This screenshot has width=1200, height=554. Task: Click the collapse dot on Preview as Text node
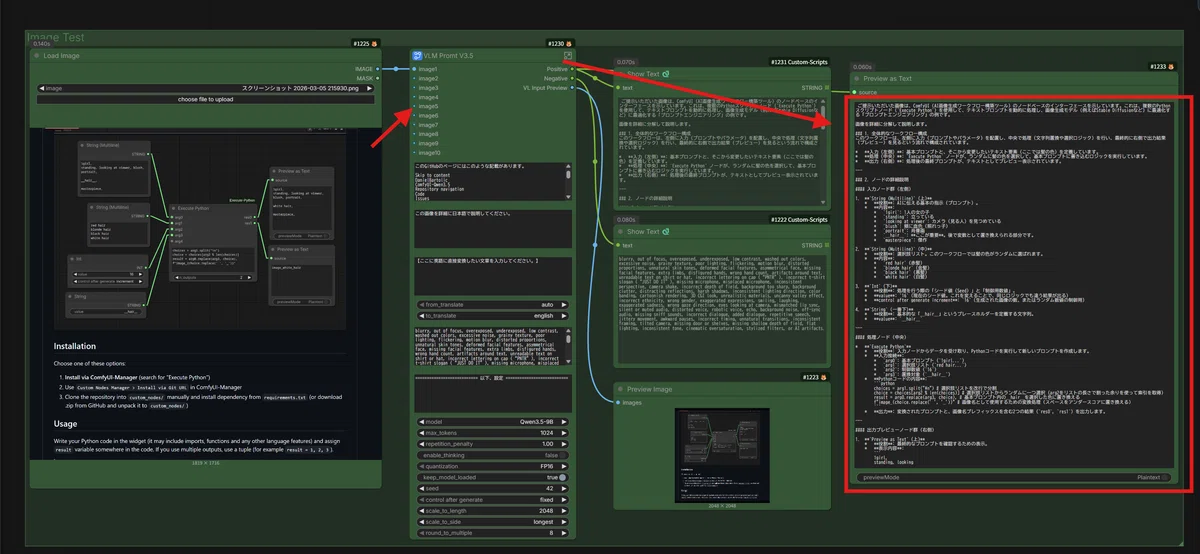click(x=855, y=78)
